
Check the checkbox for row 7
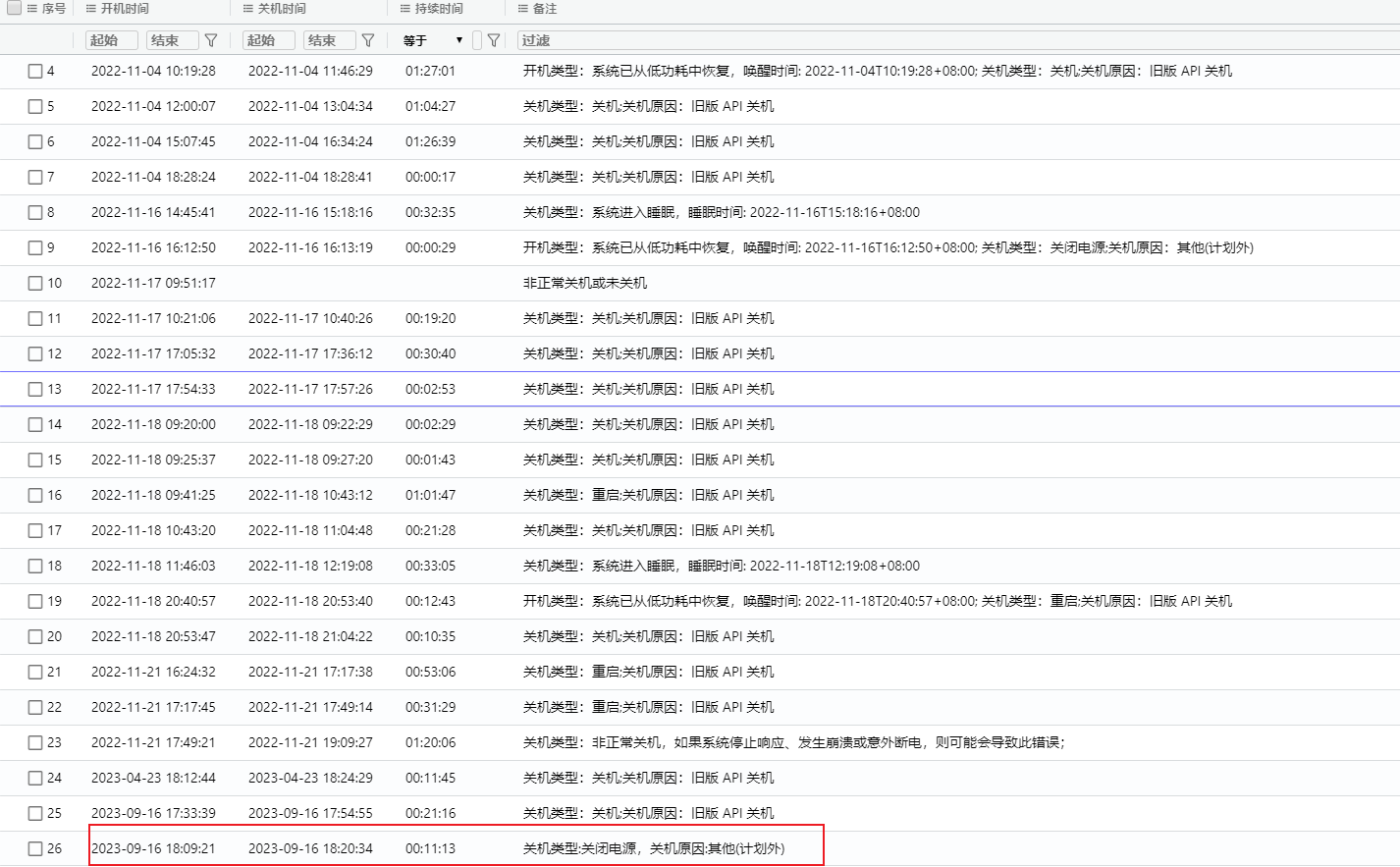point(35,177)
